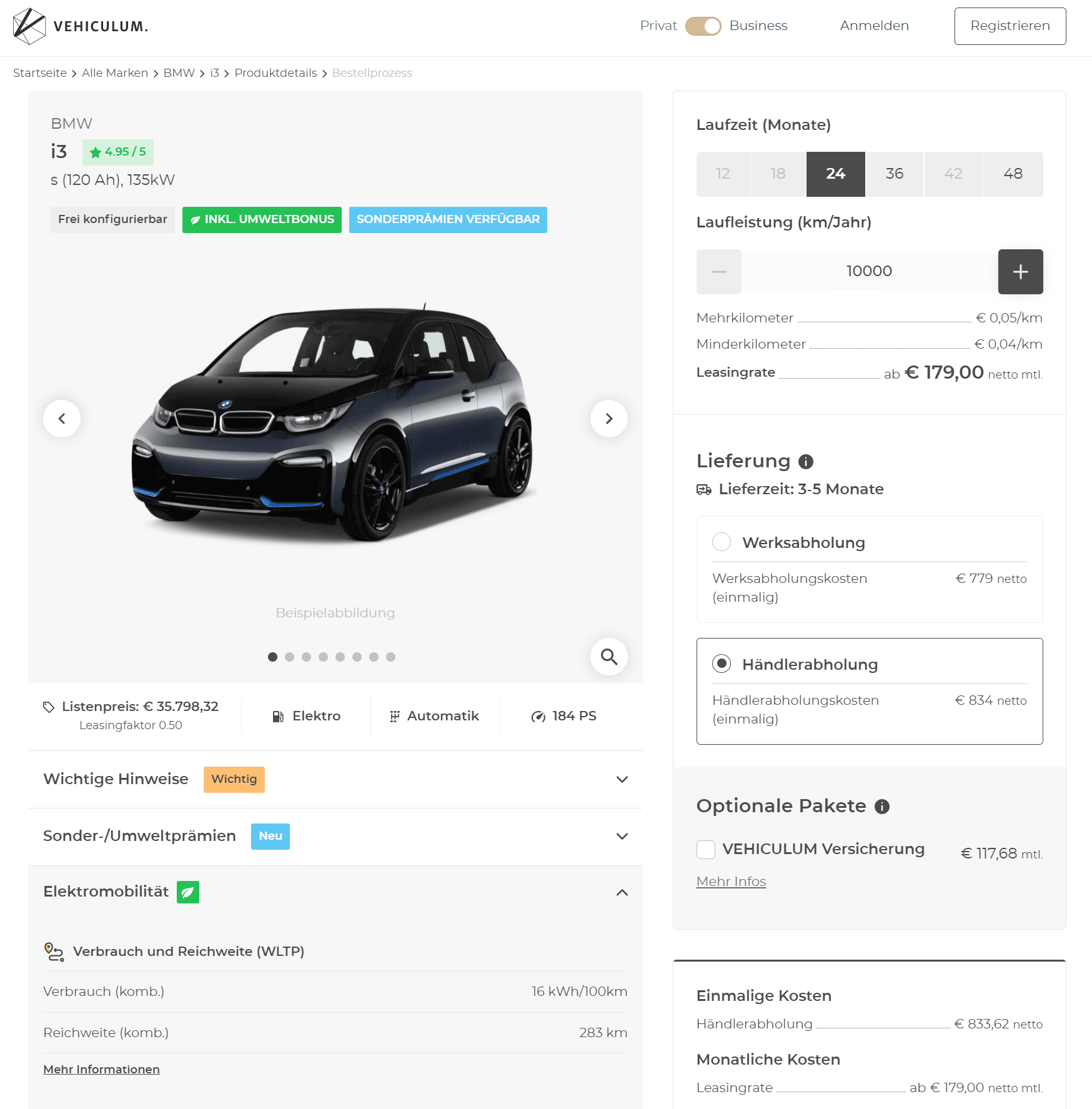Click the Lieferung info icon

[806, 462]
